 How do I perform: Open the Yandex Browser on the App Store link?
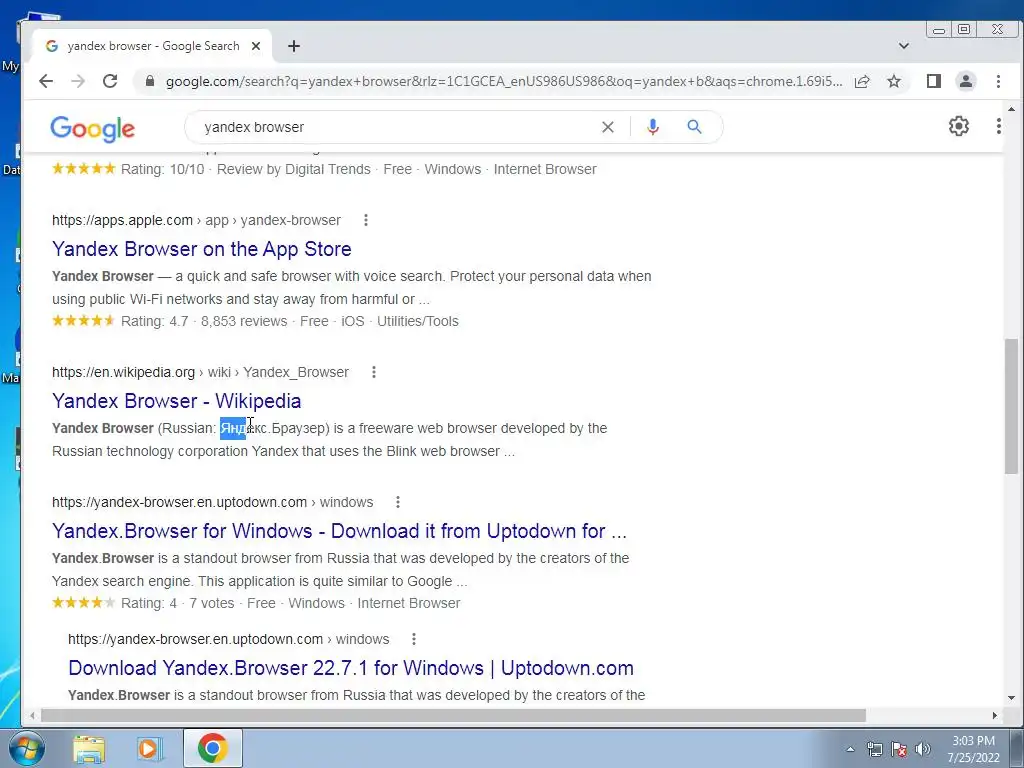pyautogui.click(x=202, y=249)
